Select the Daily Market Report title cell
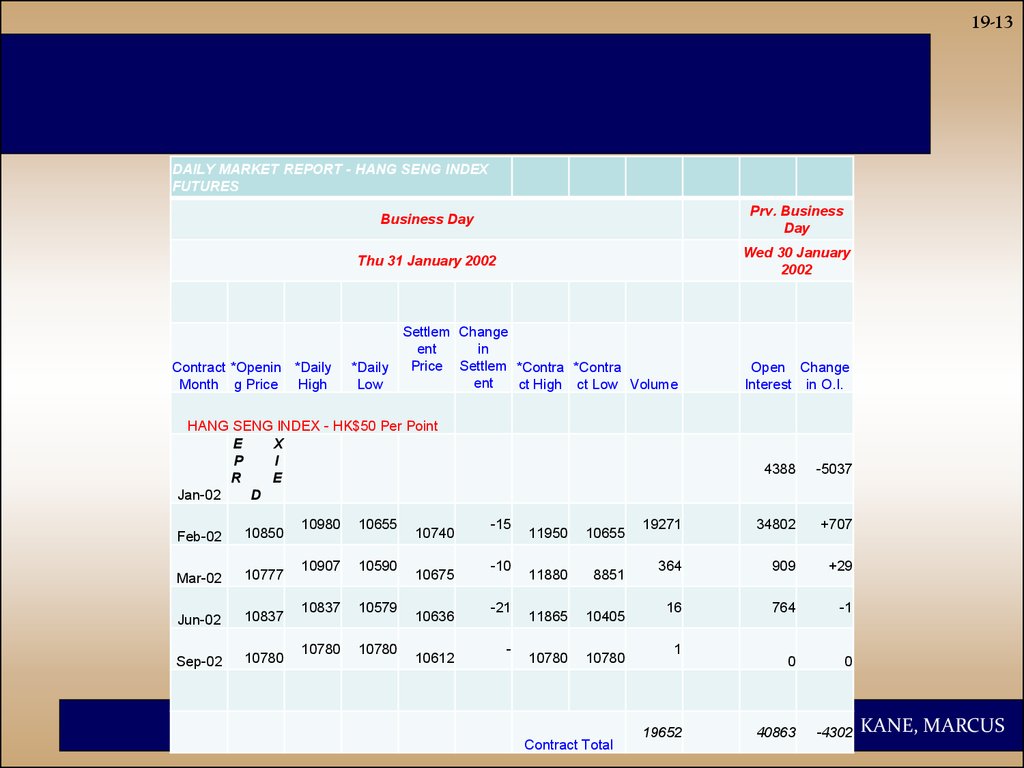The height and width of the screenshot is (768, 1024). (x=341, y=177)
